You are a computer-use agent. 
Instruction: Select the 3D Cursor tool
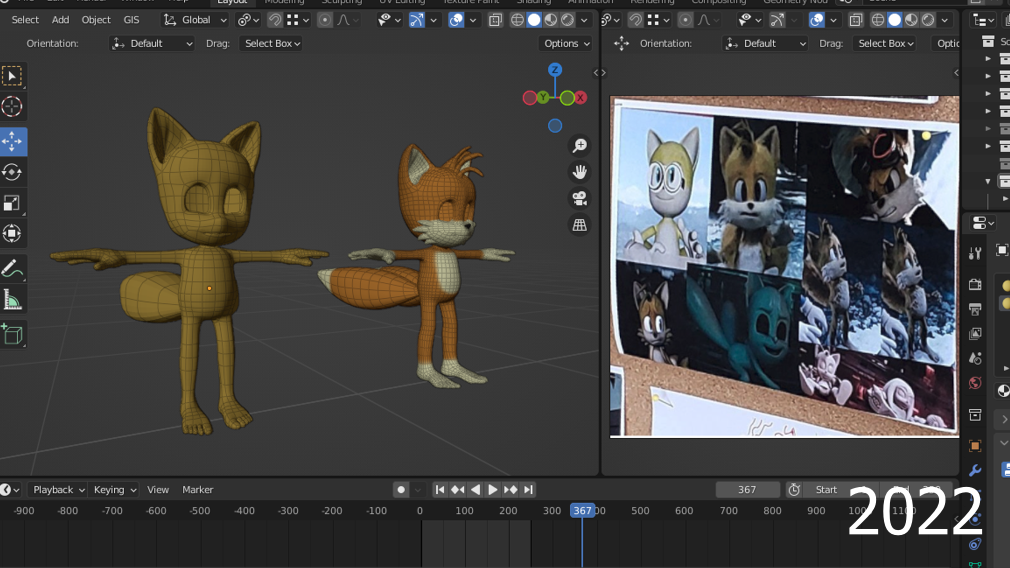tap(13, 107)
